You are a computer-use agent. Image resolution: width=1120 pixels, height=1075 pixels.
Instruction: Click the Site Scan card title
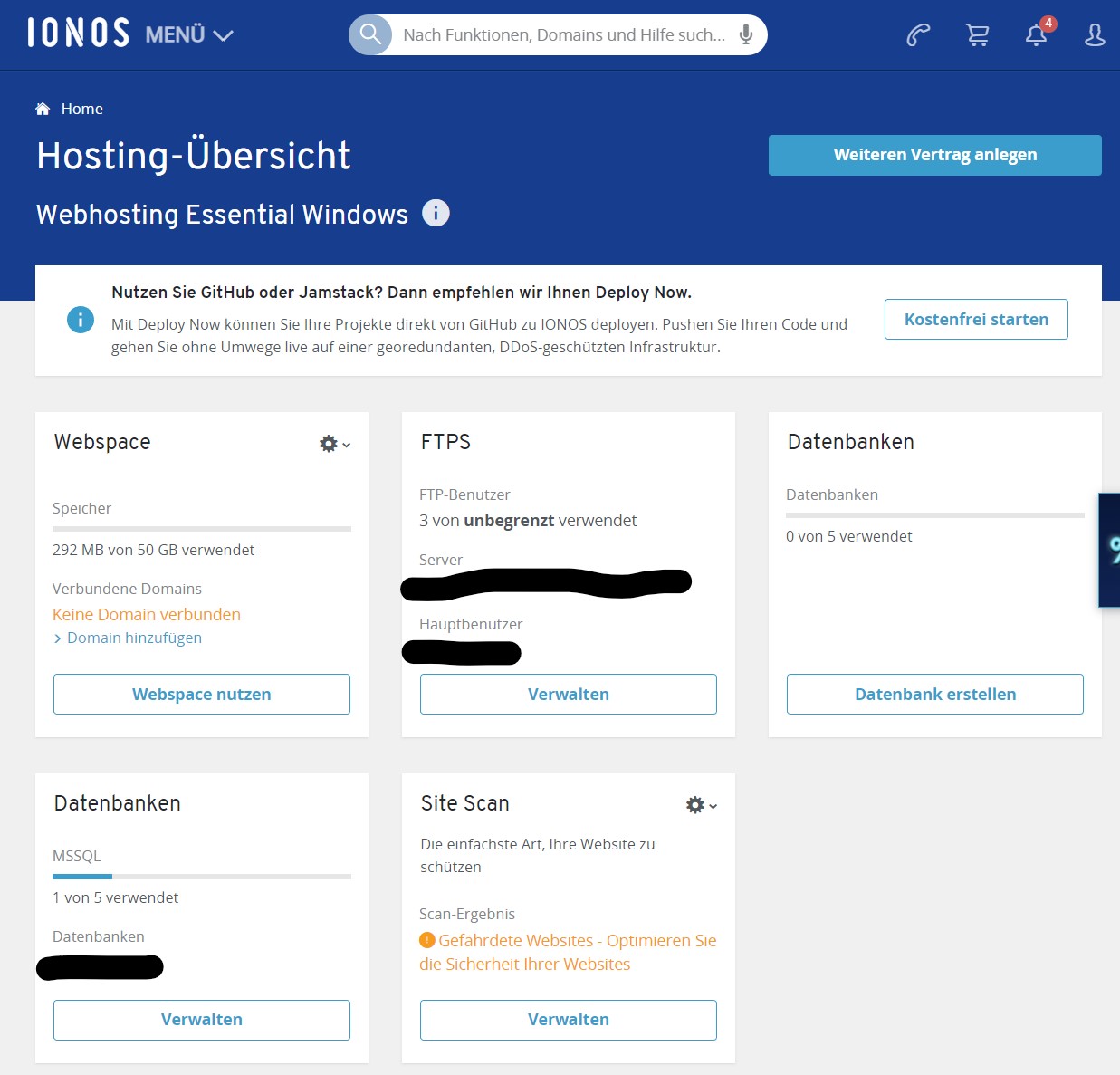coord(464,803)
